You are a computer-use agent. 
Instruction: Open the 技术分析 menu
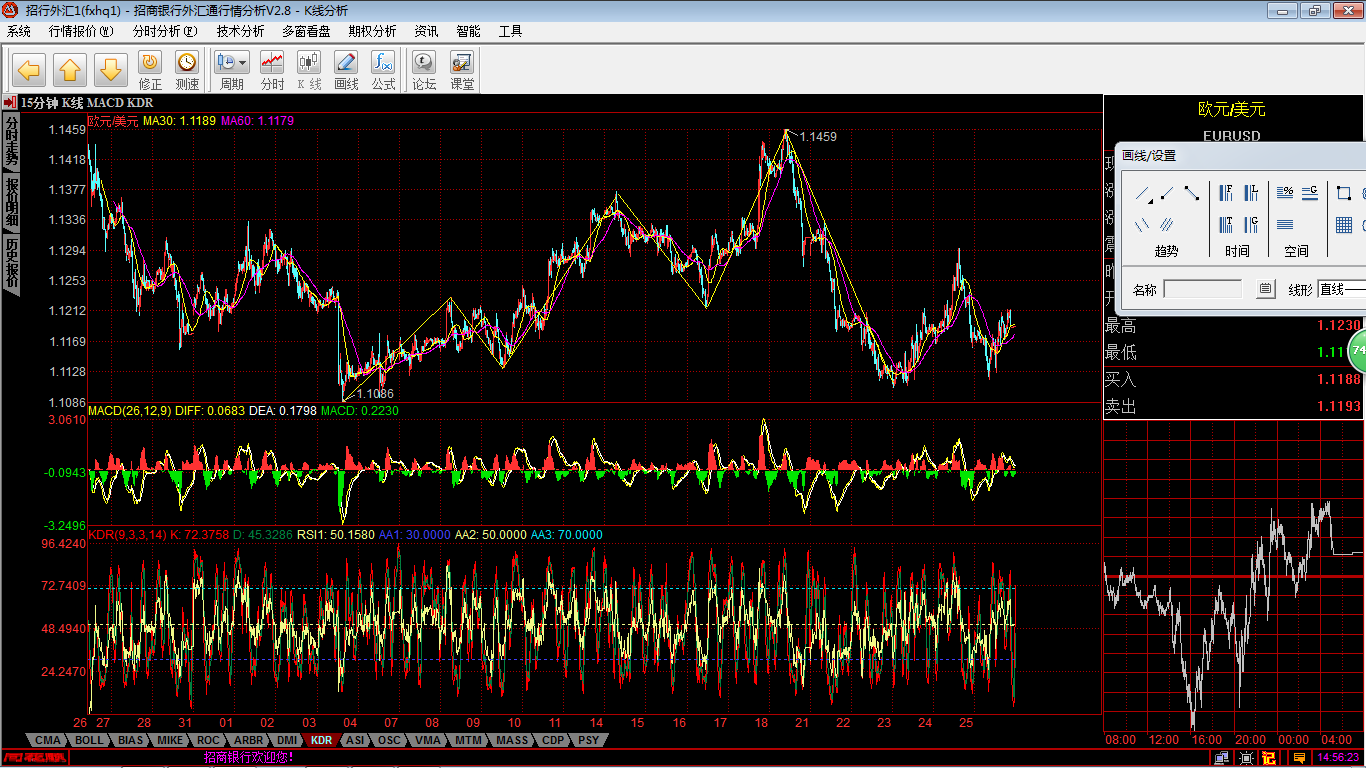click(x=240, y=31)
